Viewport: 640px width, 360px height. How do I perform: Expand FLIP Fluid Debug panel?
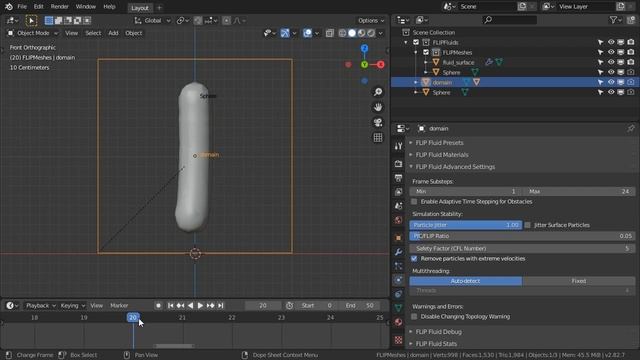(438, 332)
